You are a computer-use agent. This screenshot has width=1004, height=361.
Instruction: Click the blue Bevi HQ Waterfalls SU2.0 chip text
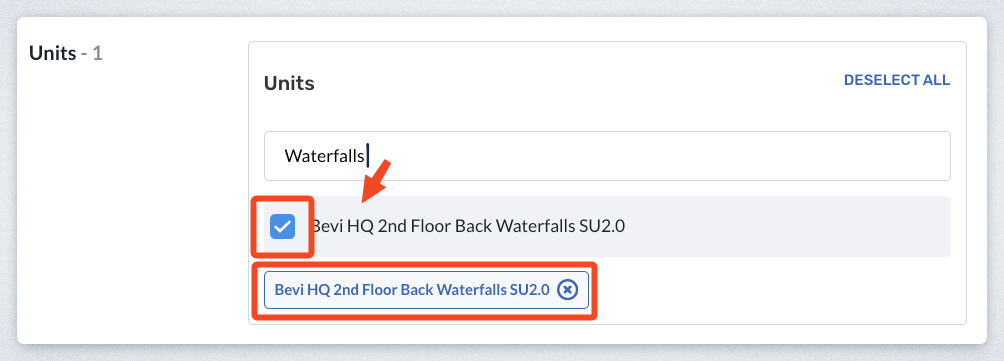point(412,290)
